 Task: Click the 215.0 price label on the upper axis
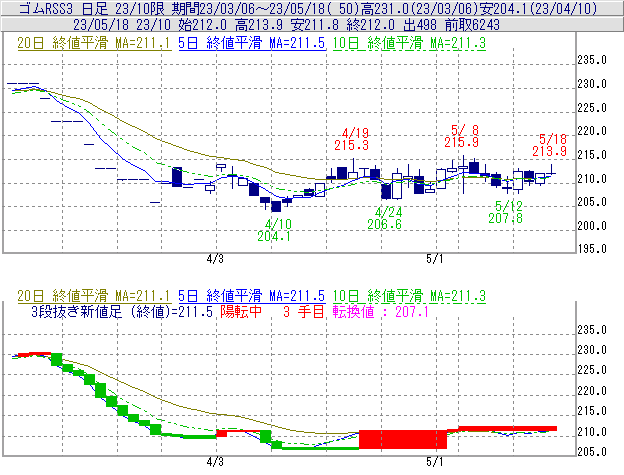click(x=592, y=155)
